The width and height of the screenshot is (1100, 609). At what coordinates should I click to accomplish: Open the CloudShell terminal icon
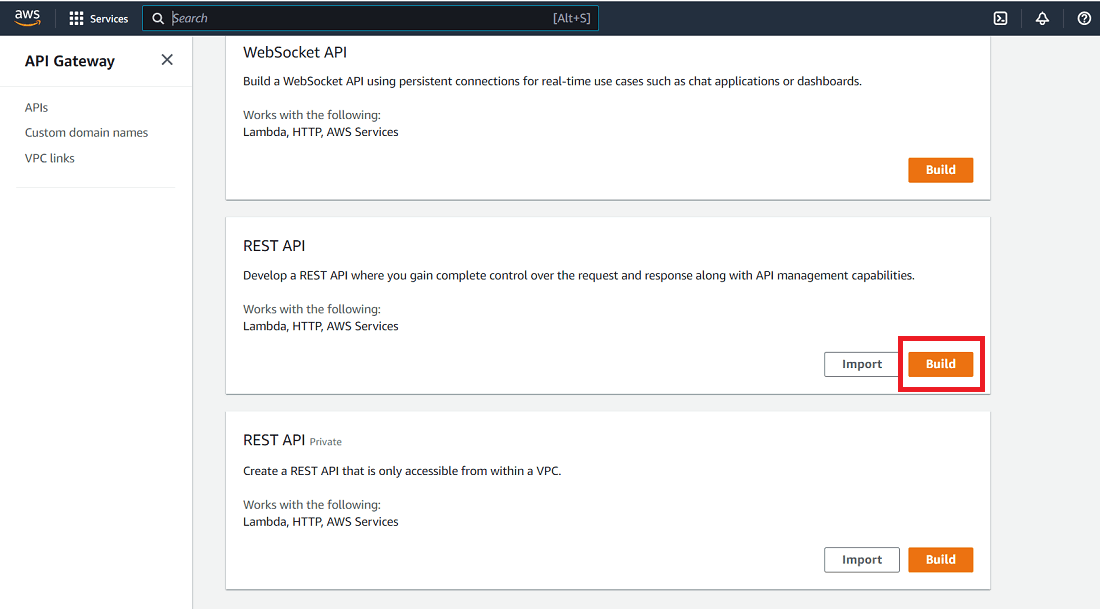click(1000, 18)
